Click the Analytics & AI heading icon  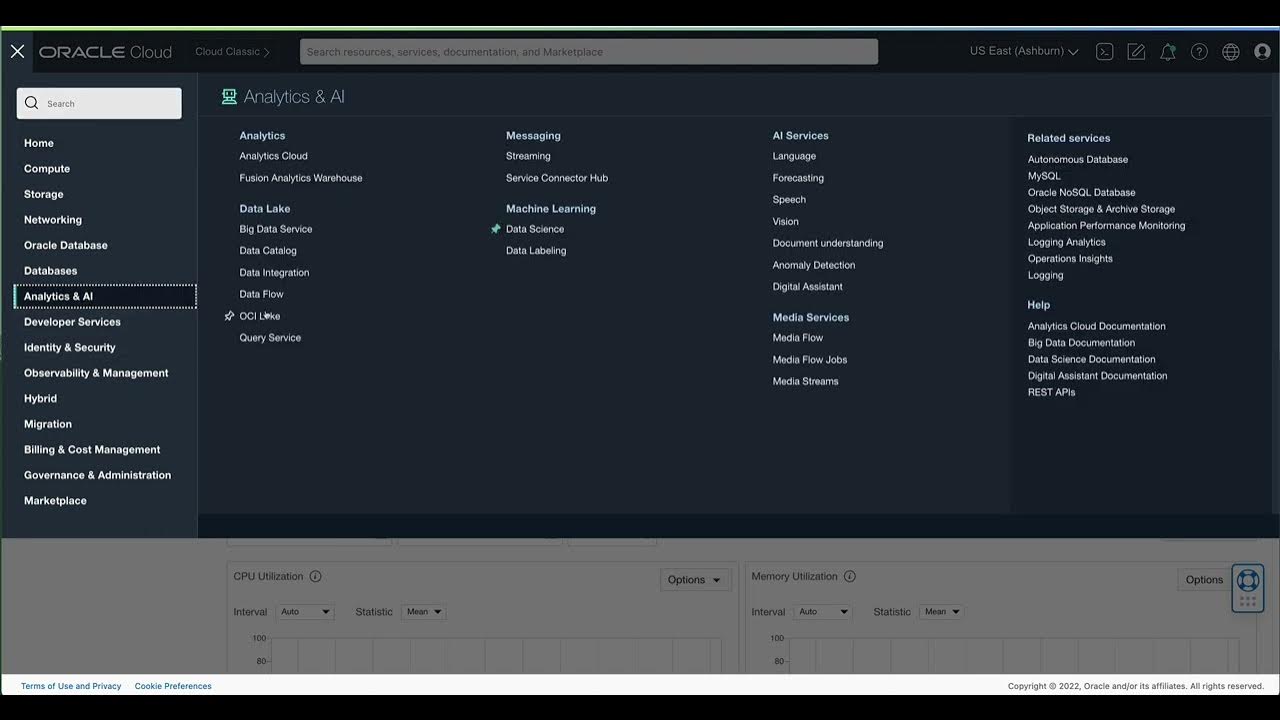[x=229, y=97]
